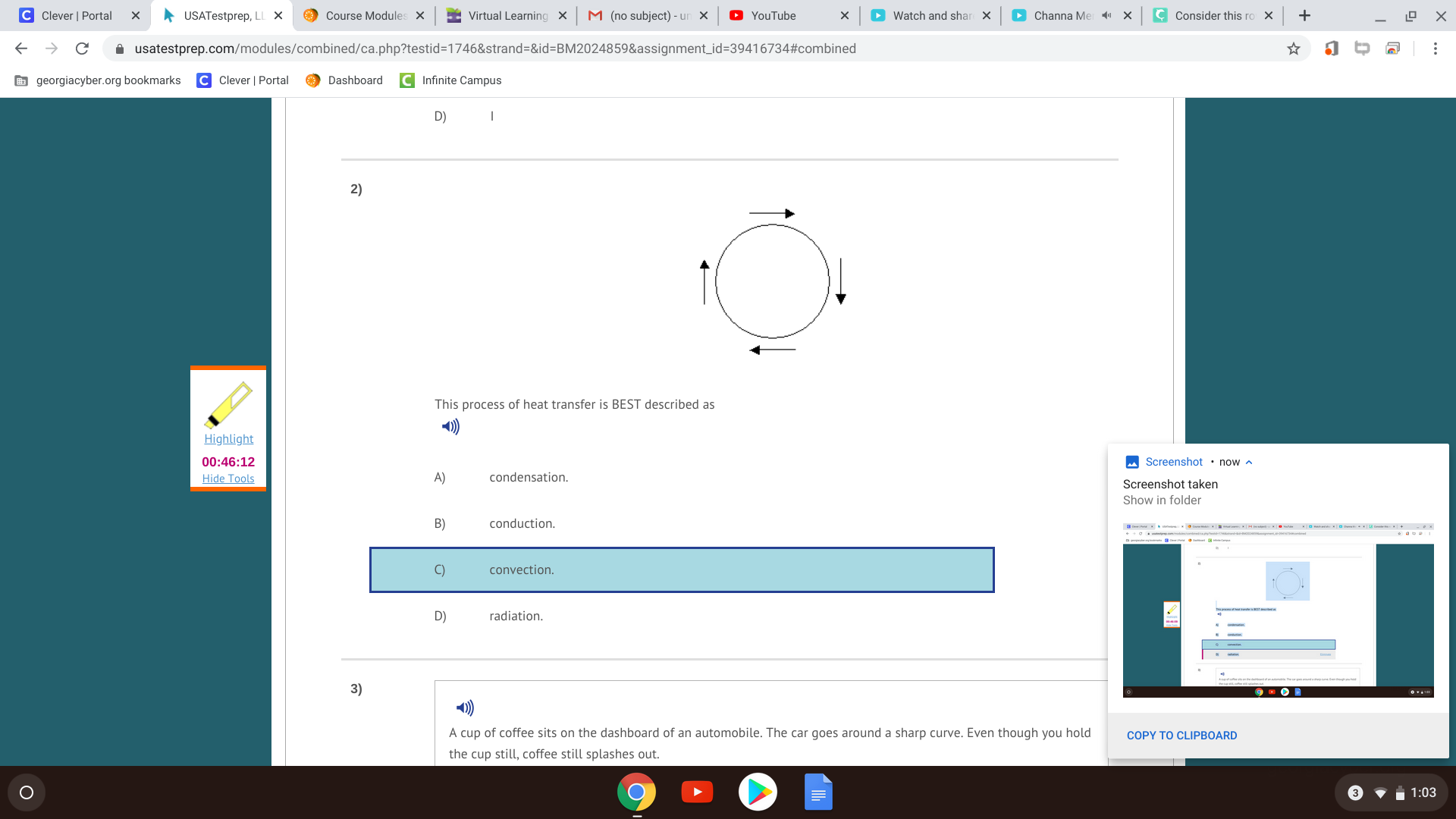Open Google Docs from the shelf
1456x819 pixels.
coord(818,792)
